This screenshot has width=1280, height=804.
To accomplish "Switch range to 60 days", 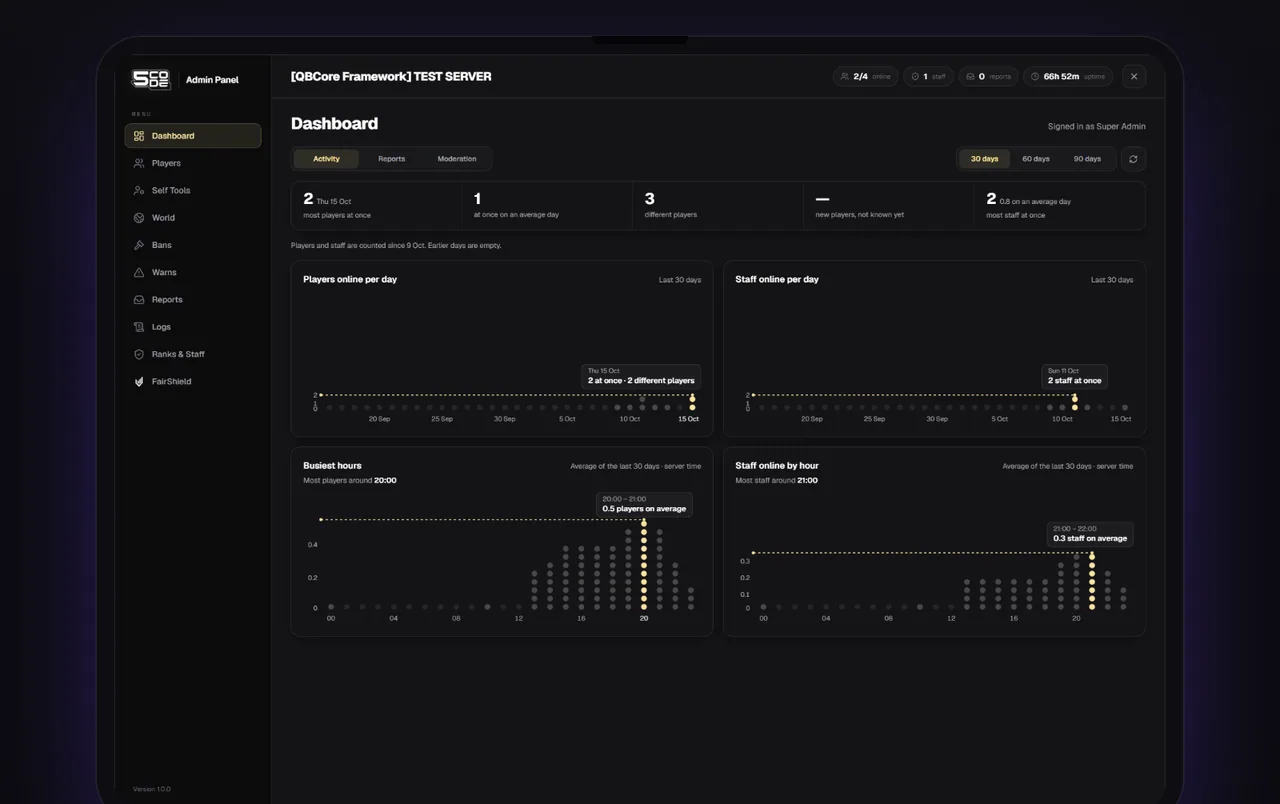I will click(x=1036, y=159).
